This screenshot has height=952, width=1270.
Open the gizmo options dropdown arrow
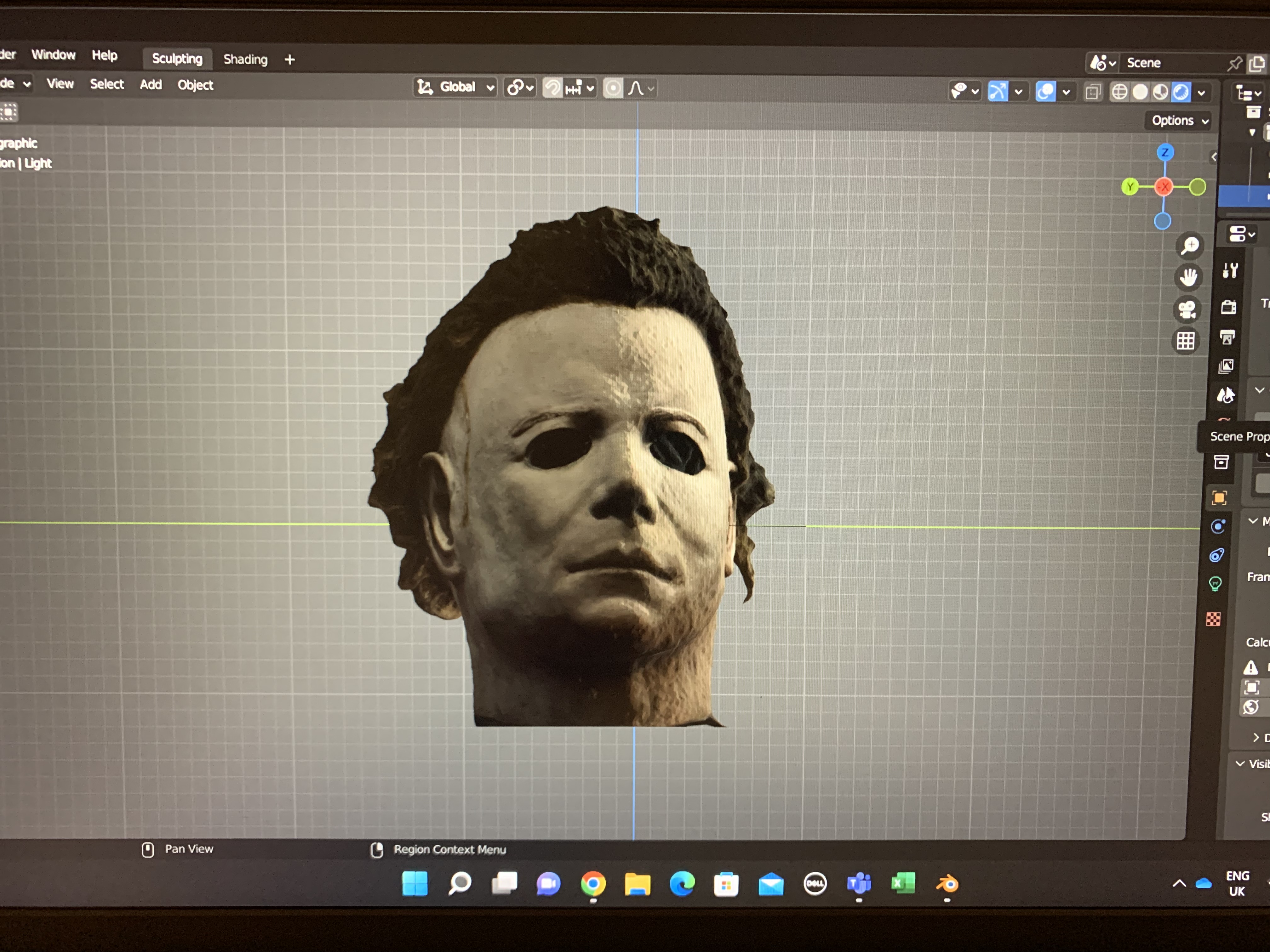tap(1019, 91)
